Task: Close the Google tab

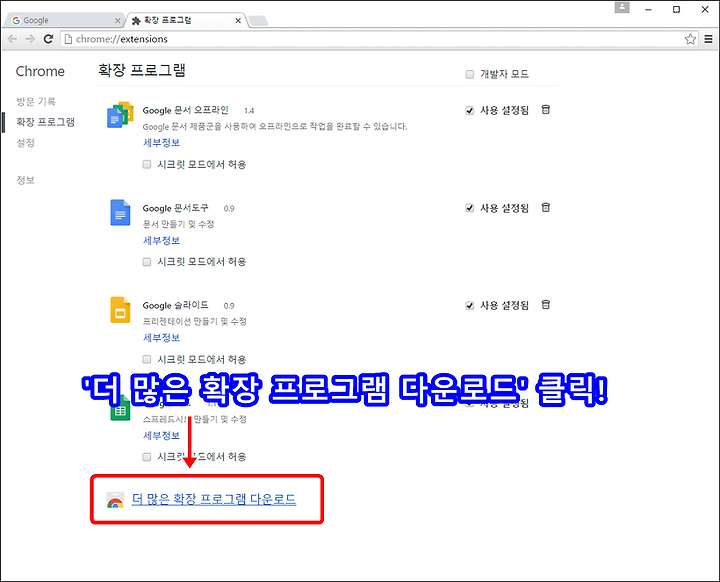Action: (118, 20)
